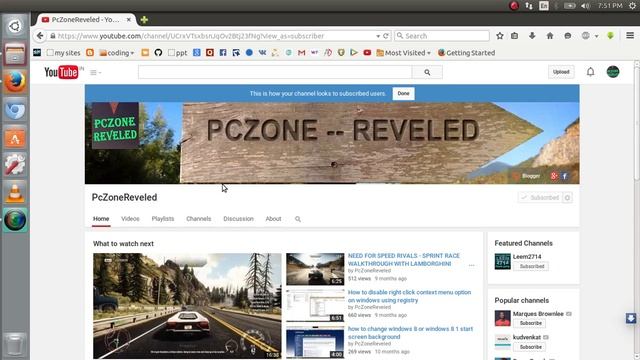Go to the Firefox home page icon
This screenshot has width=640, height=360.
pyautogui.click(x=550, y=36)
